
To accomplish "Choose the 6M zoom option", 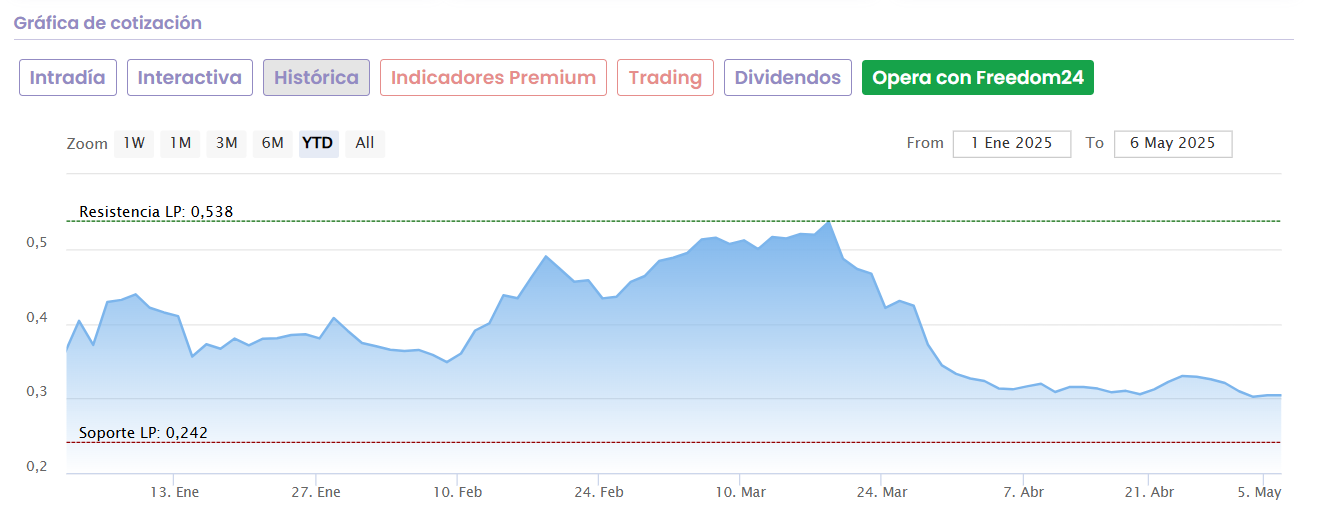I will pos(272,143).
